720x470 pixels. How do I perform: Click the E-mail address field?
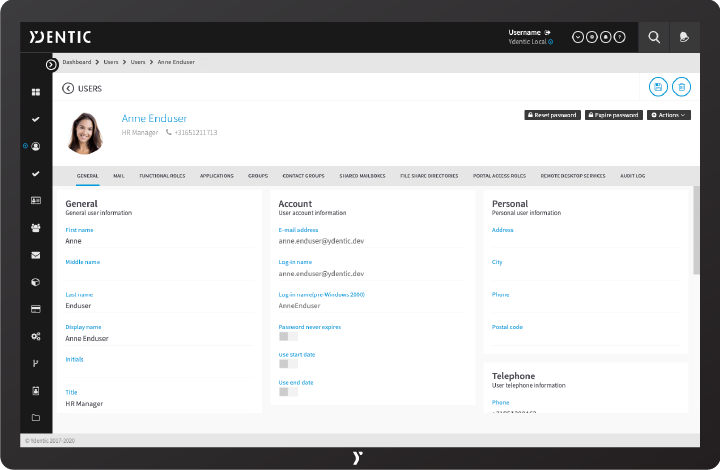tap(372, 241)
